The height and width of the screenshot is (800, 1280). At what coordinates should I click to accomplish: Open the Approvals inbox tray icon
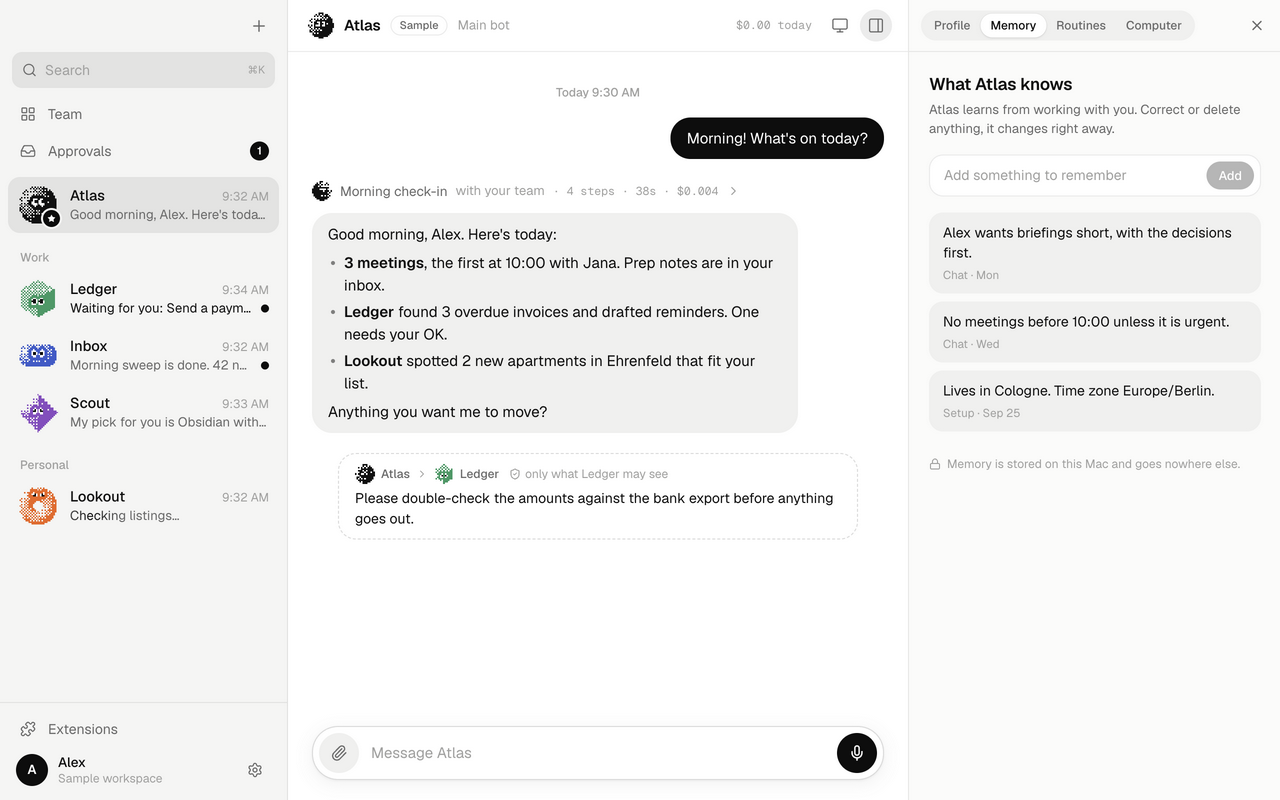[28, 151]
